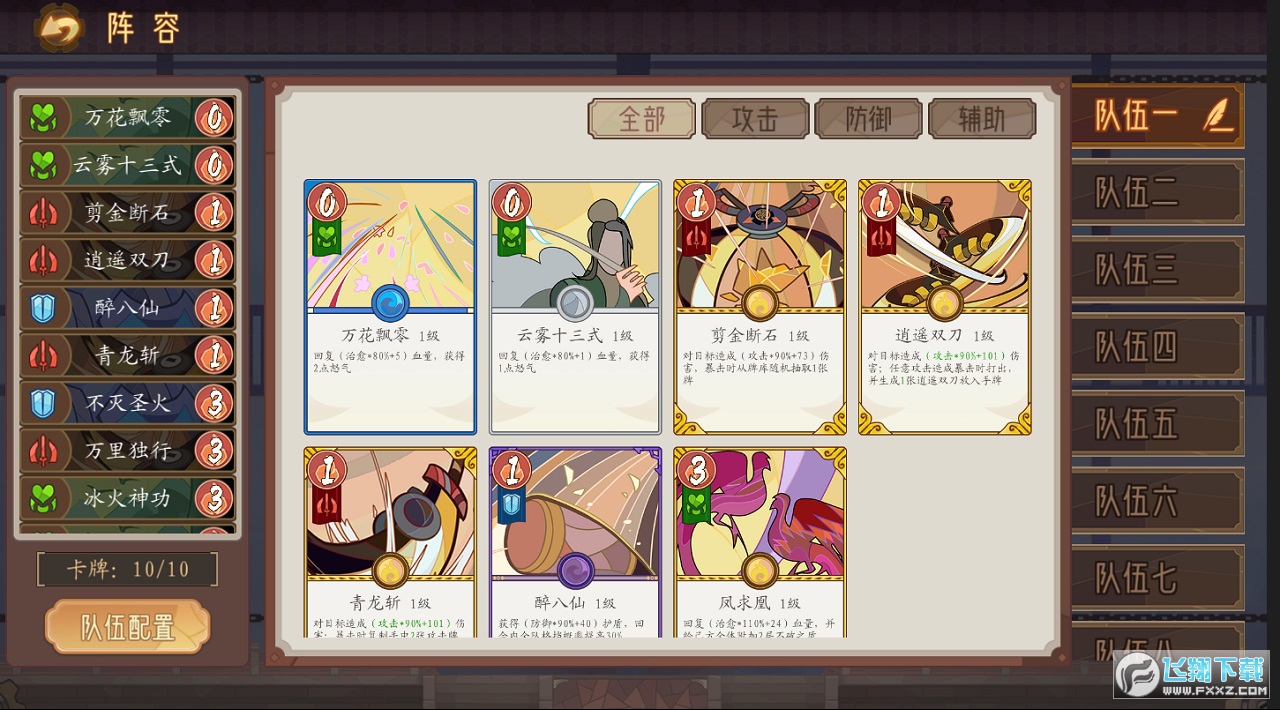This screenshot has height=710, width=1280.
Task: Click 万里独行 entry in deck list
Action: coord(127,450)
